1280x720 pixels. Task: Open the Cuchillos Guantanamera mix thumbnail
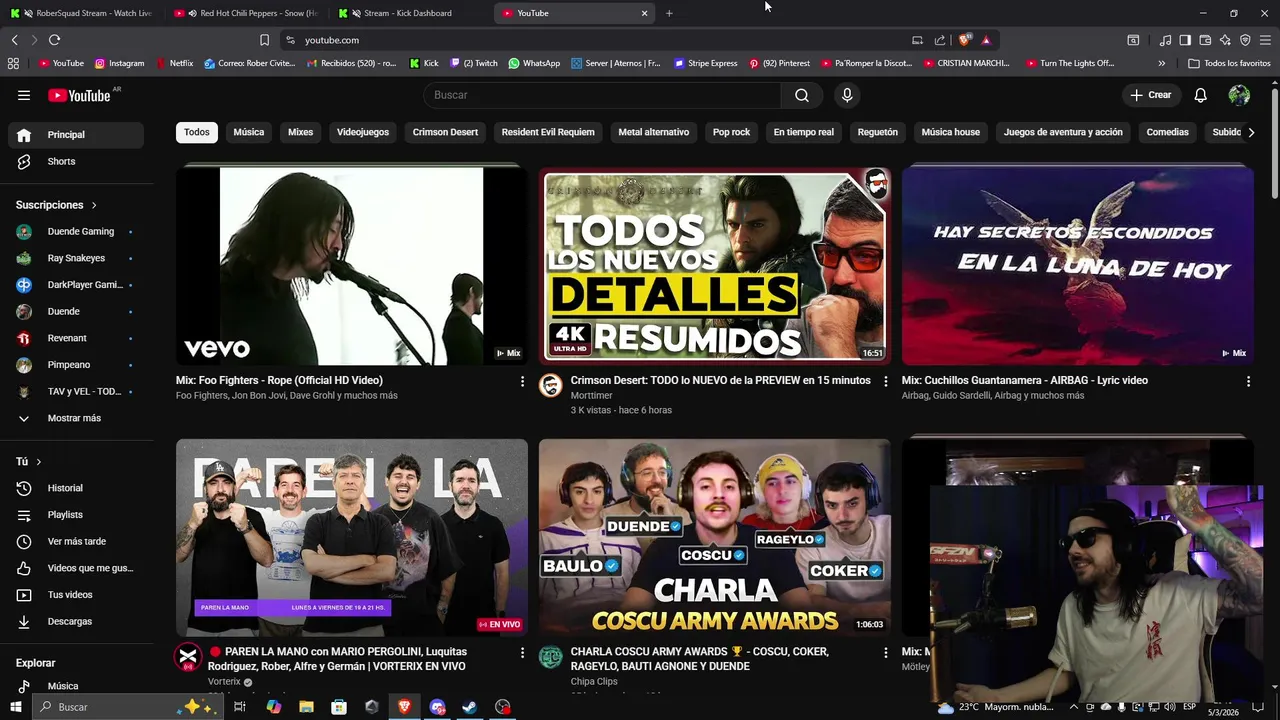[x=1078, y=266]
